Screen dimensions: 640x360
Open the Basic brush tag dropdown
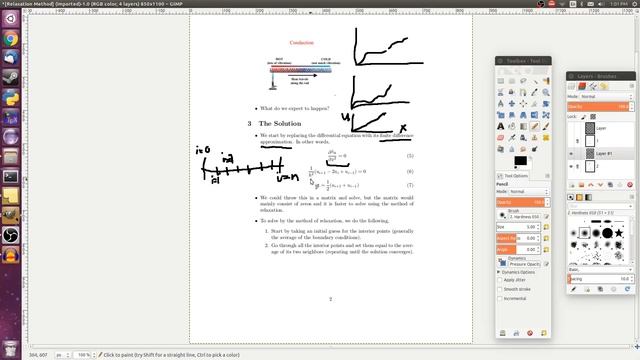coord(600,270)
